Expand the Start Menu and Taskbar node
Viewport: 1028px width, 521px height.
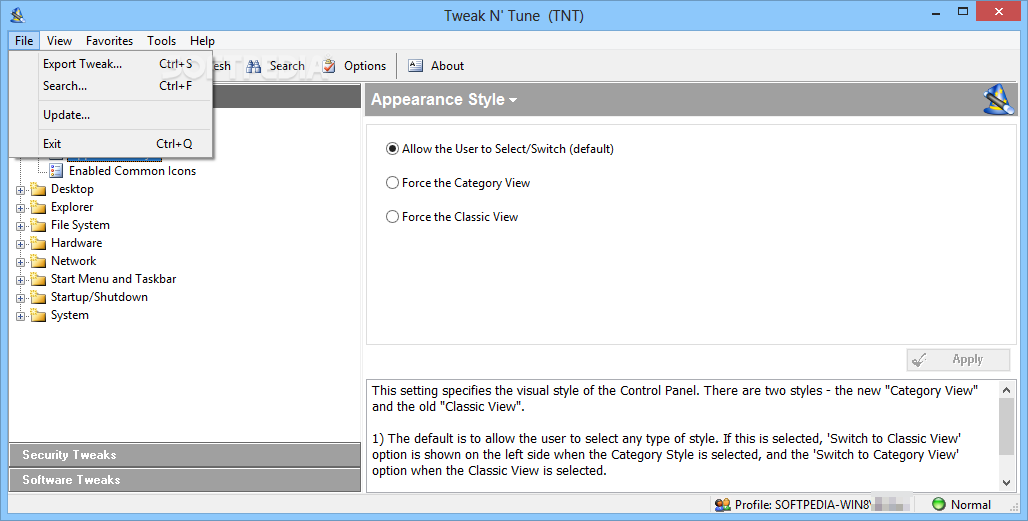20,280
